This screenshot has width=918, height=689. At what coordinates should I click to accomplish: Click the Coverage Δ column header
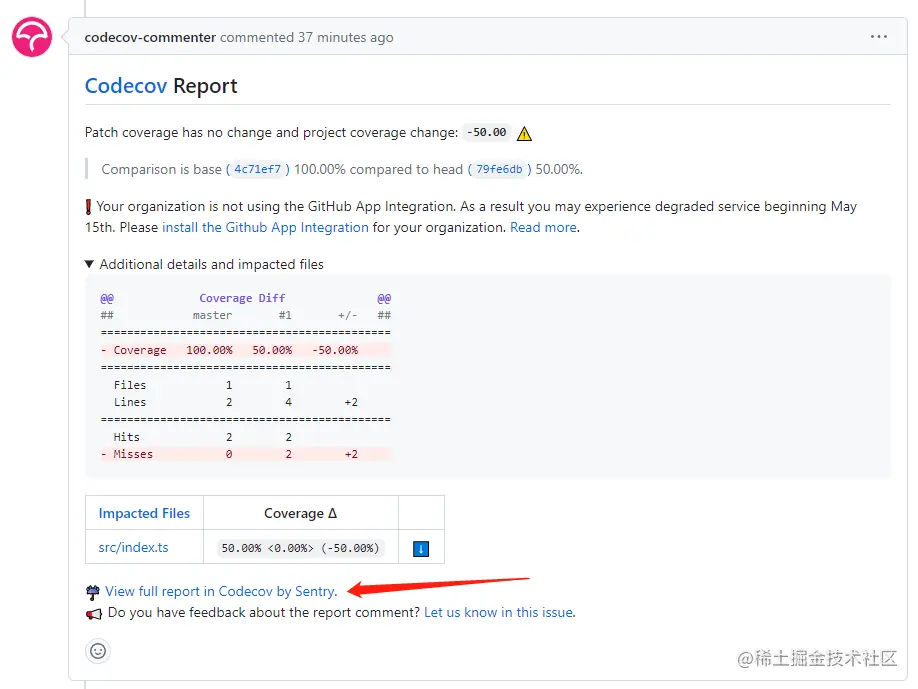(300, 513)
